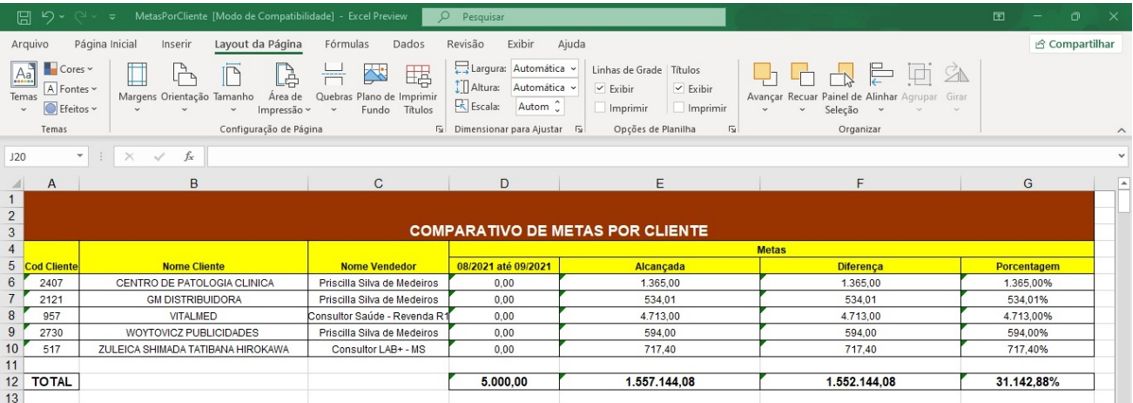The width and height of the screenshot is (1133, 403).
Task: Click cell with VITALMED
Action: coord(194,316)
